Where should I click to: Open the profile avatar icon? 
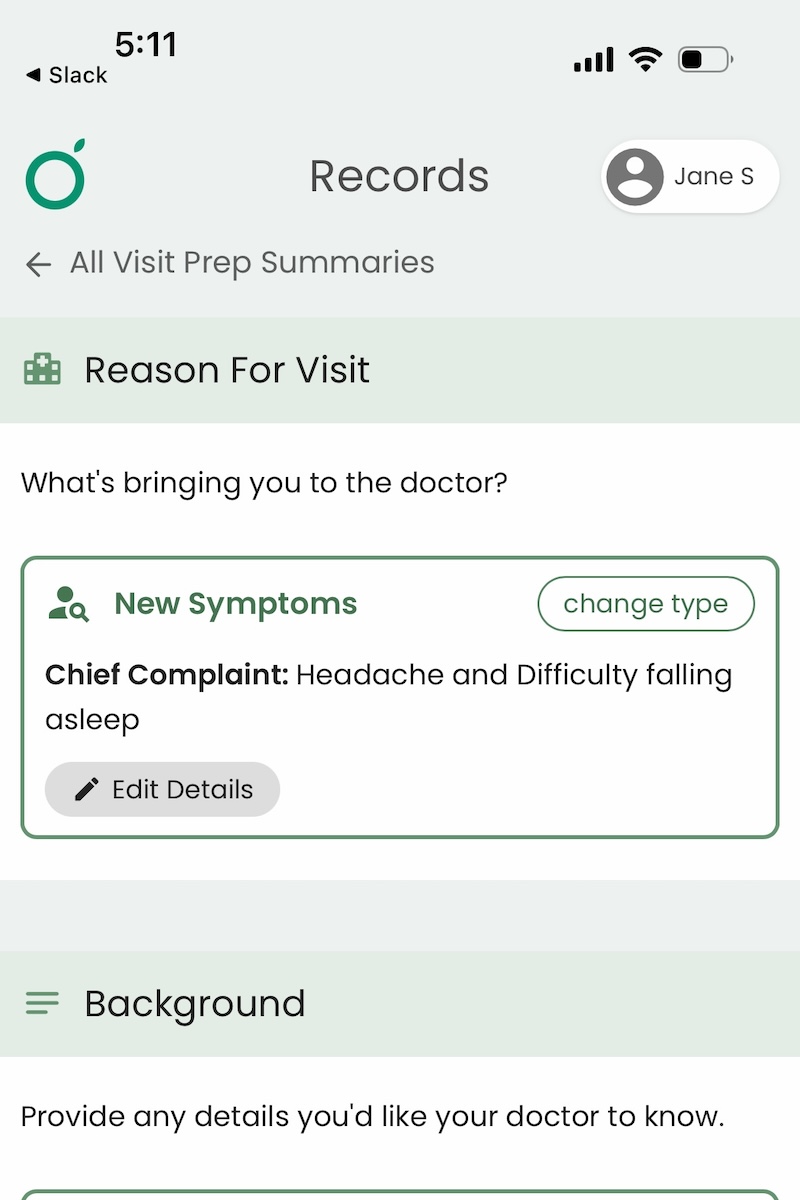(634, 177)
